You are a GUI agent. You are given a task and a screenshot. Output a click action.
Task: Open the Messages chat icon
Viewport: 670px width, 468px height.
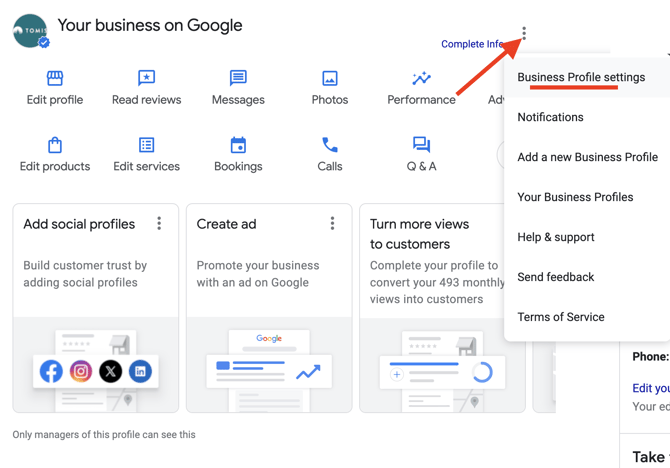pyautogui.click(x=238, y=78)
